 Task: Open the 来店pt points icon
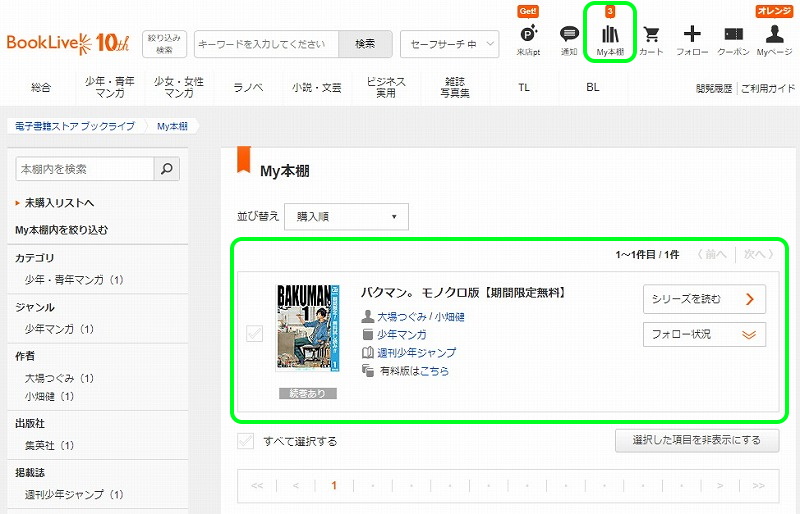click(528, 39)
